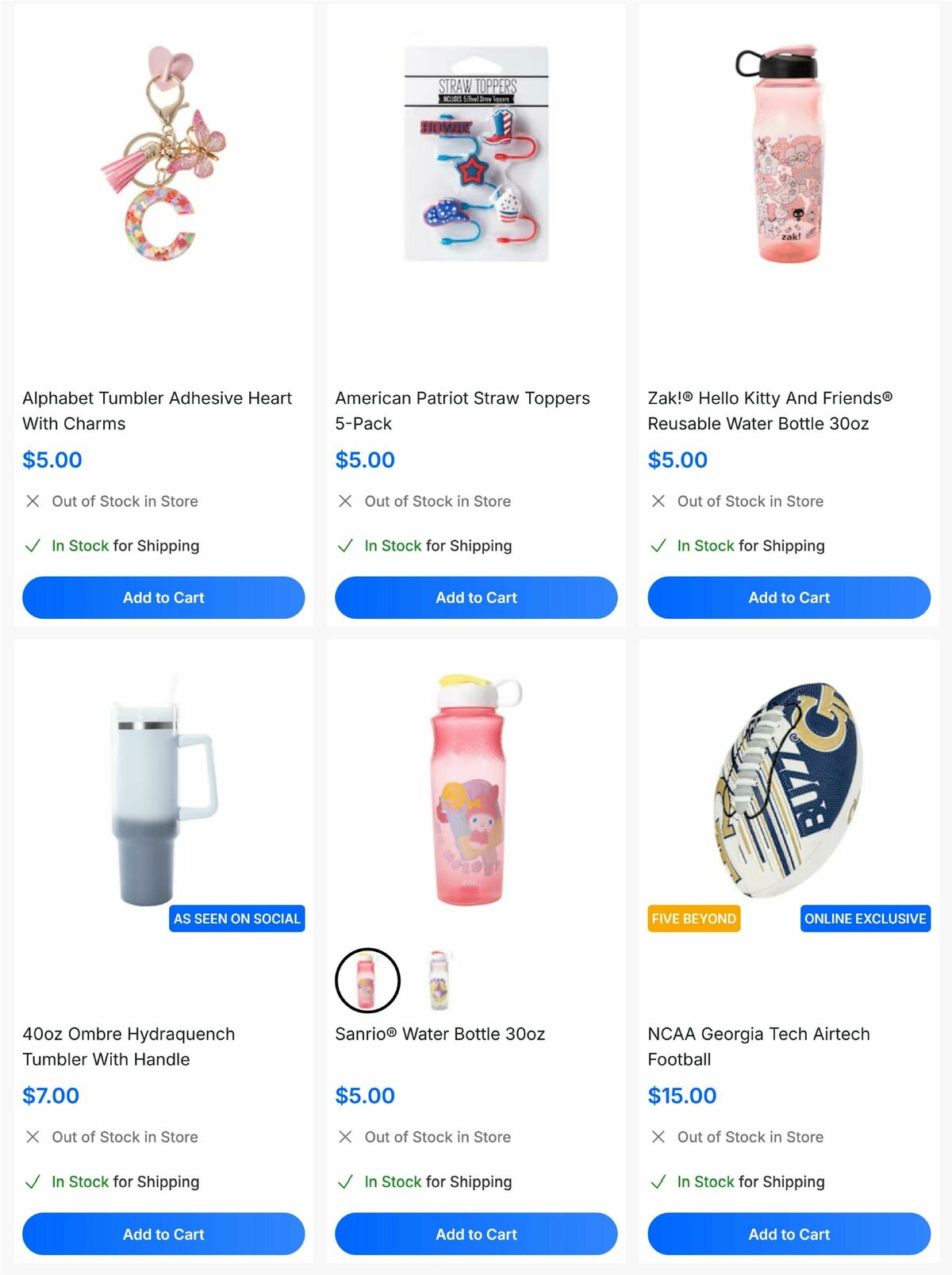Viewport: 952px width, 1275px height.
Task: Click the AS SEEN ON SOCIAL badge
Action: point(237,919)
